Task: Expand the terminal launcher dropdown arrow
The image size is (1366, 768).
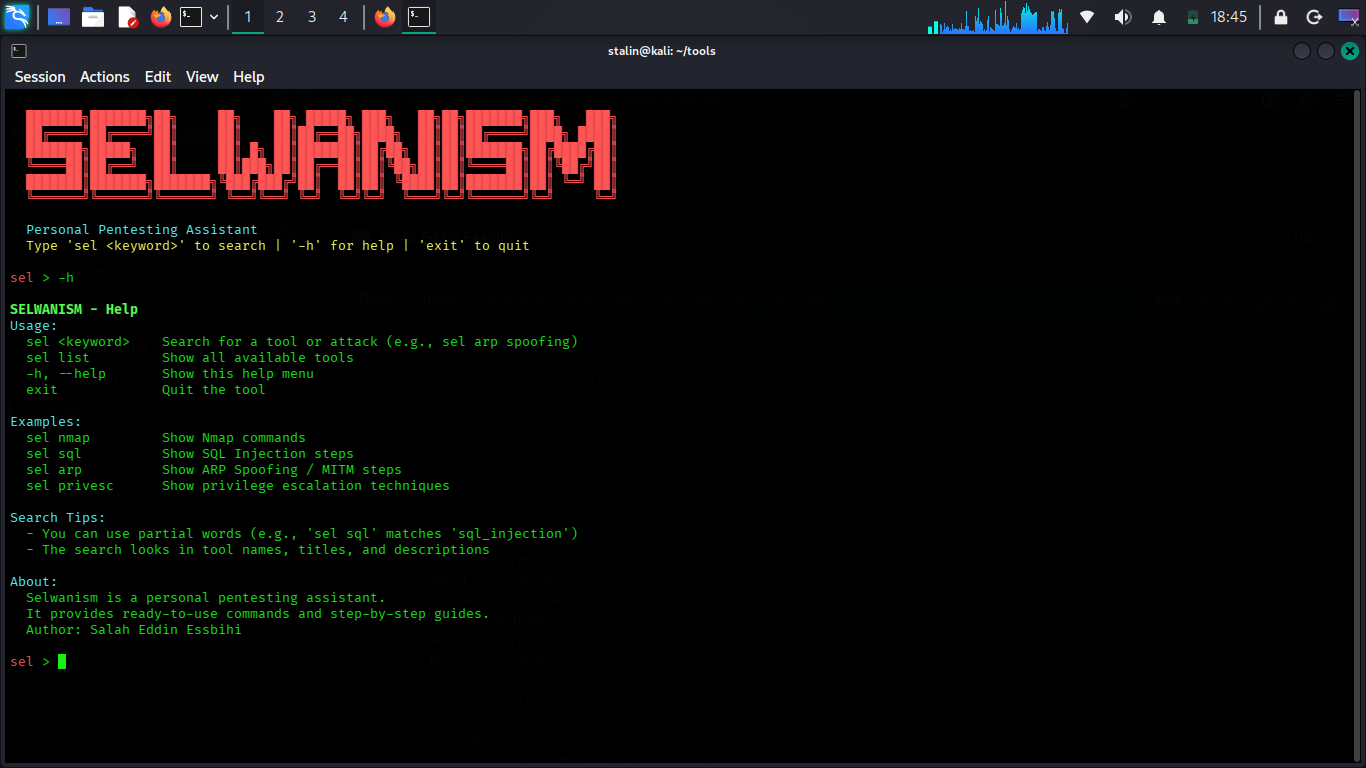Action: [x=213, y=17]
